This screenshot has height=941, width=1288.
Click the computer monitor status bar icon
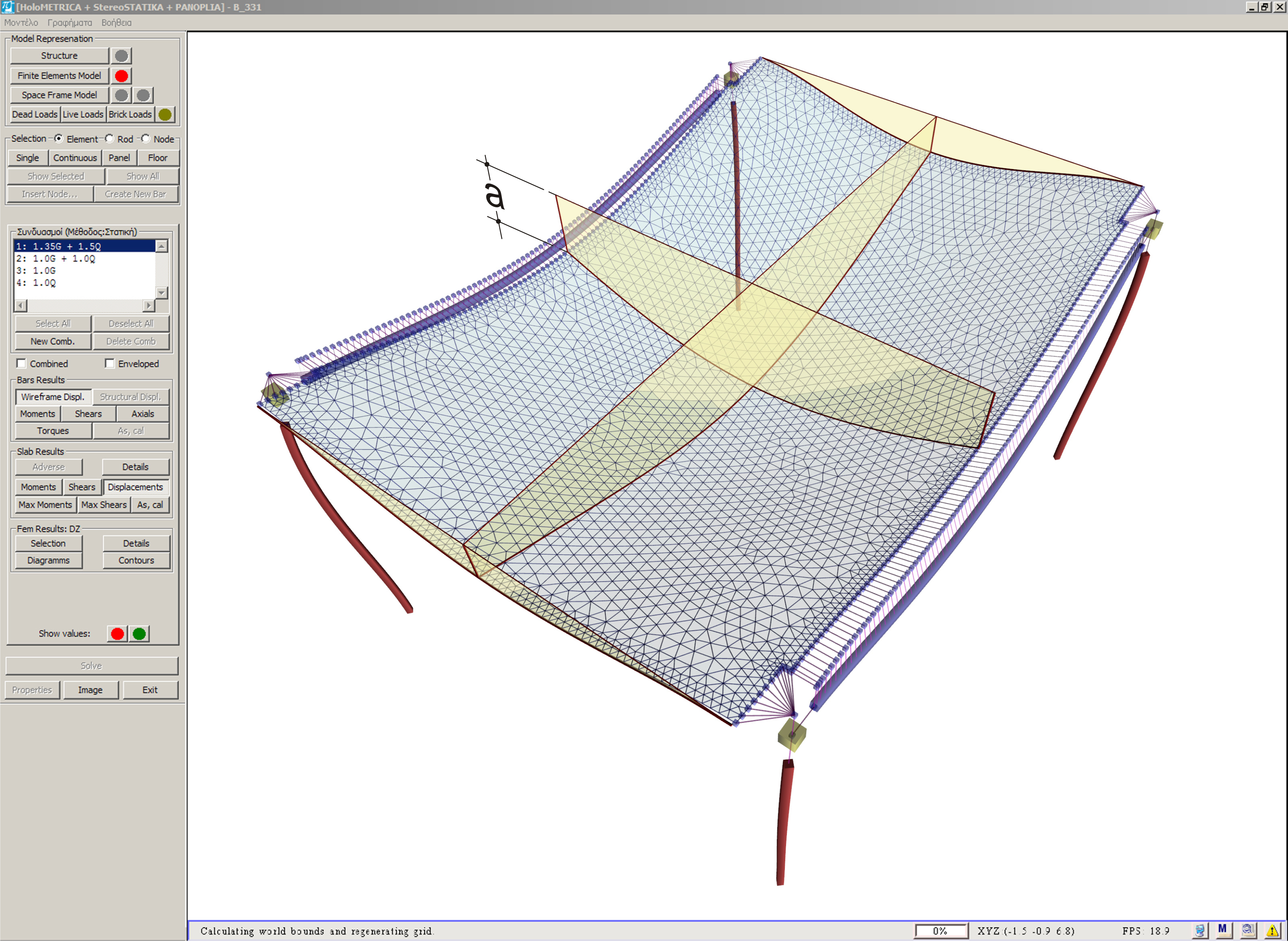pyautogui.click(x=1199, y=931)
